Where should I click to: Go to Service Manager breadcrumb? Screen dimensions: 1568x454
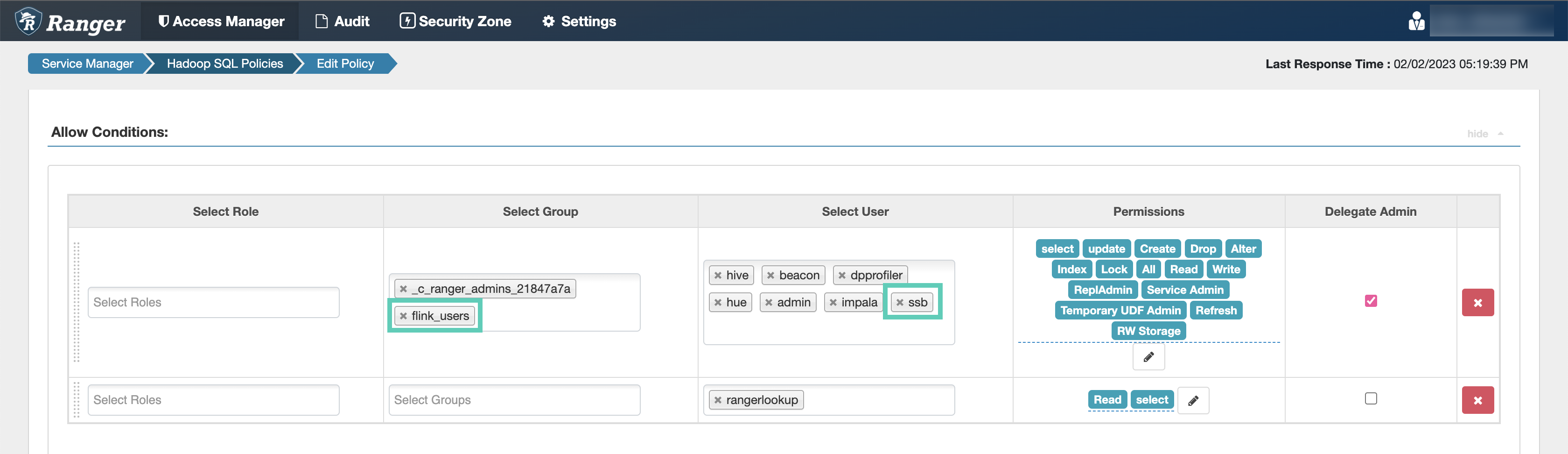click(87, 64)
